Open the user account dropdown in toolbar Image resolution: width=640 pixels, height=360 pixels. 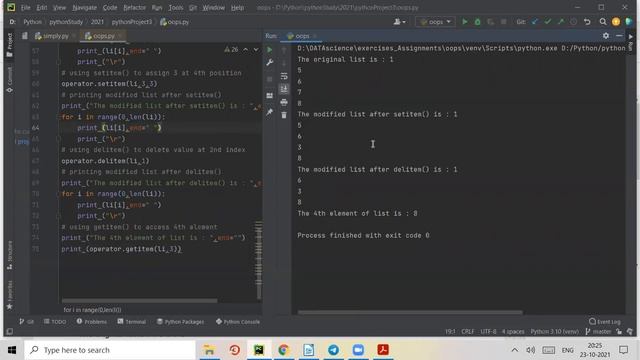pyautogui.click(x=400, y=22)
